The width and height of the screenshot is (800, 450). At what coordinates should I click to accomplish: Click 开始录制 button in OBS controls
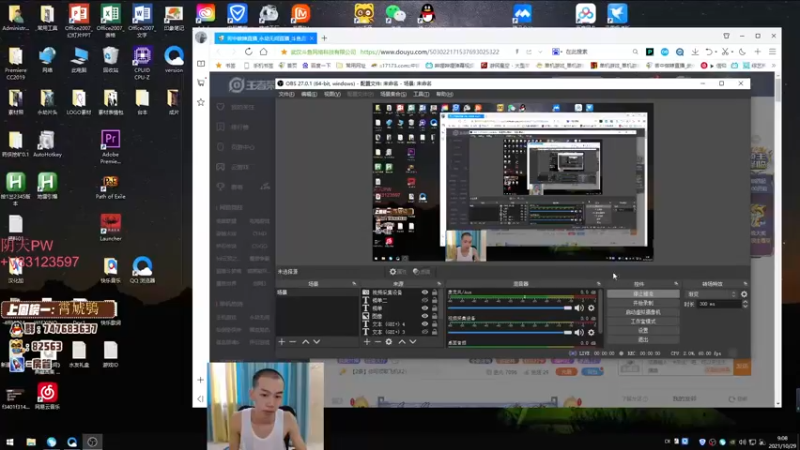[x=643, y=303]
